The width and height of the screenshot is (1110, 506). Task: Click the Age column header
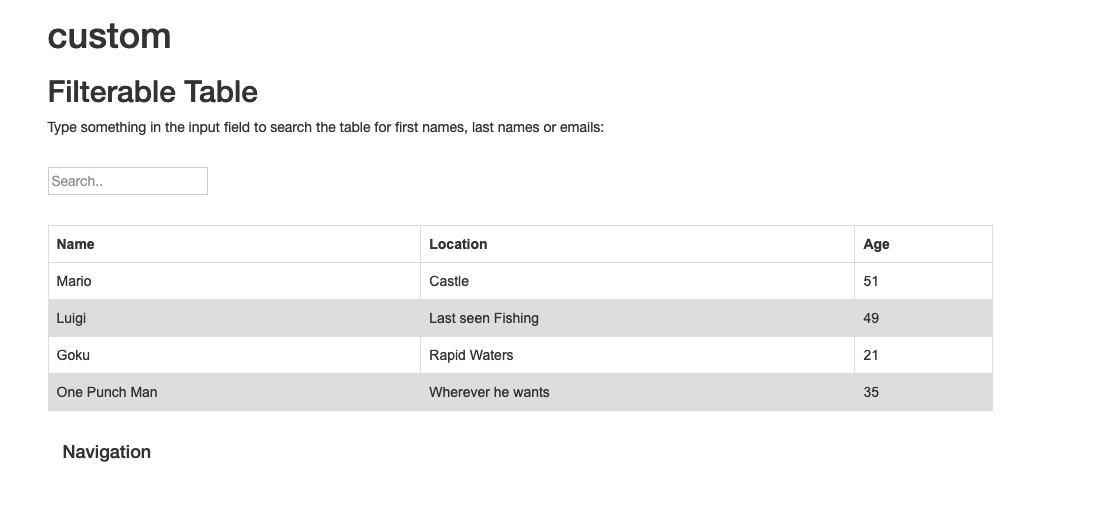click(876, 244)
